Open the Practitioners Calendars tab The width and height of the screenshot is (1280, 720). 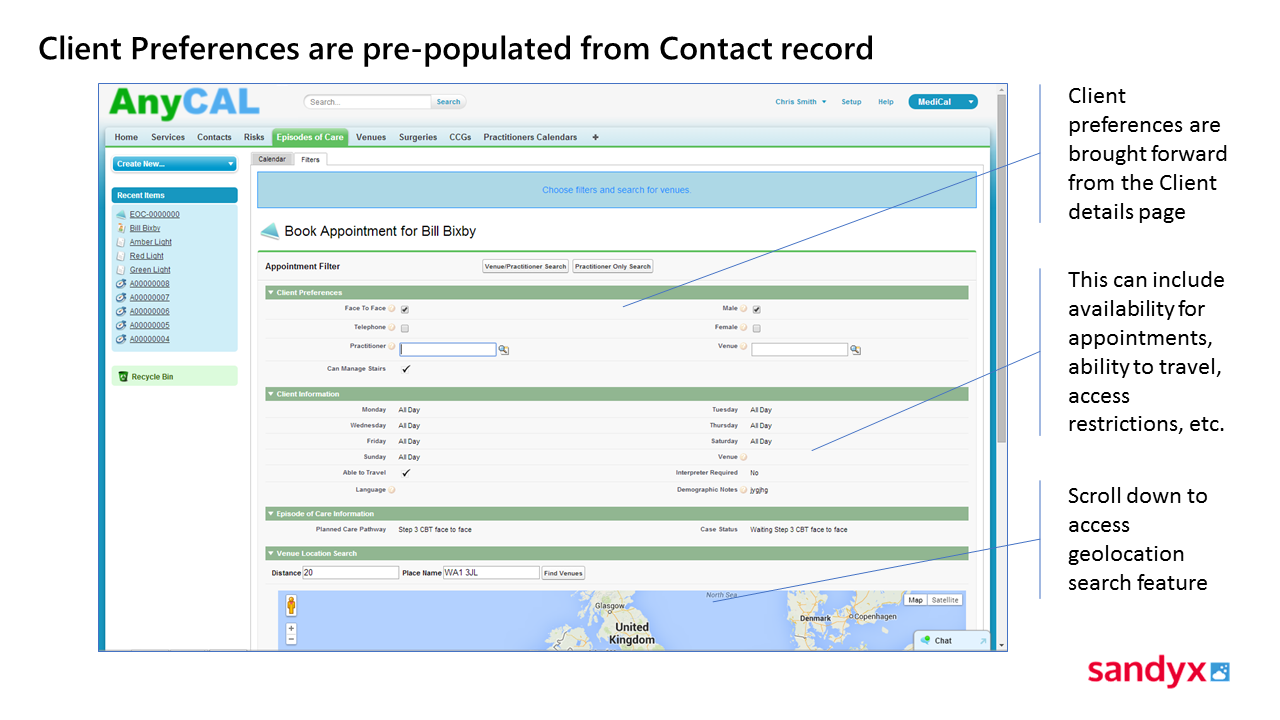point(530,137)
